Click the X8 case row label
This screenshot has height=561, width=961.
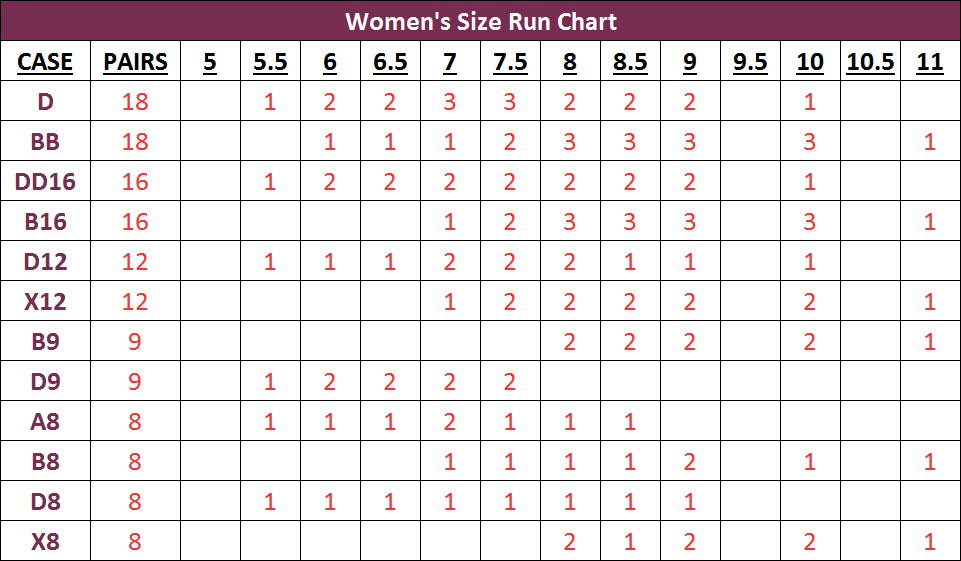45,542
